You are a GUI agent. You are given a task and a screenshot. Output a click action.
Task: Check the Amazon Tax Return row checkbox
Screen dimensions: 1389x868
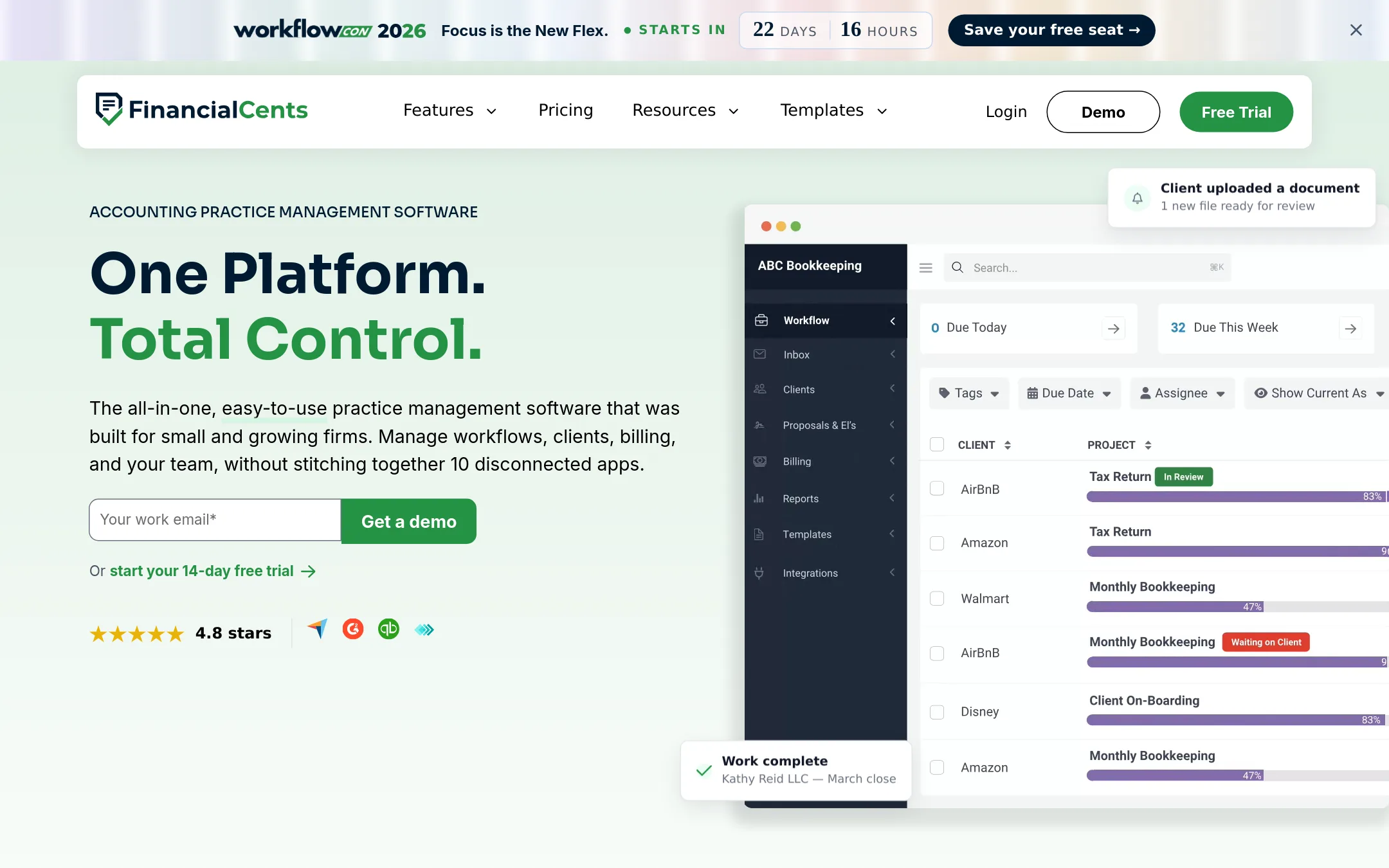(x=937, y=543)
